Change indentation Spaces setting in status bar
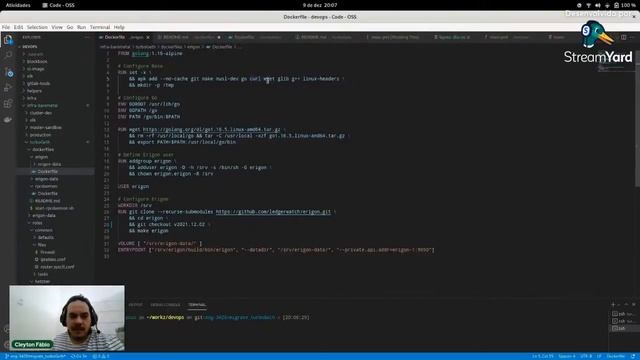640x360 pixels. coord(567,356)
